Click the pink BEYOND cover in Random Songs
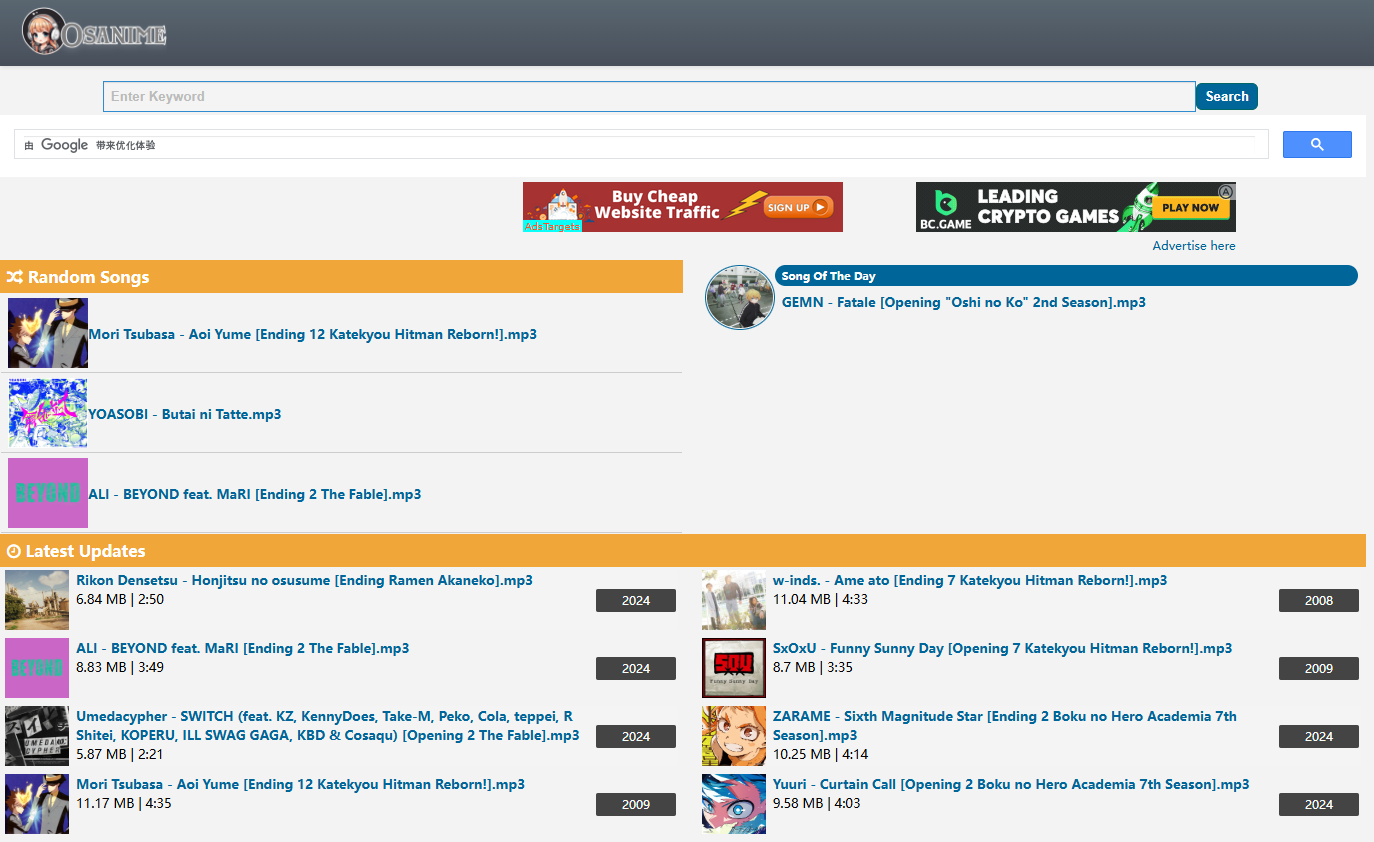This screenshot has height=842, width=1374. [x=48, y=493]
